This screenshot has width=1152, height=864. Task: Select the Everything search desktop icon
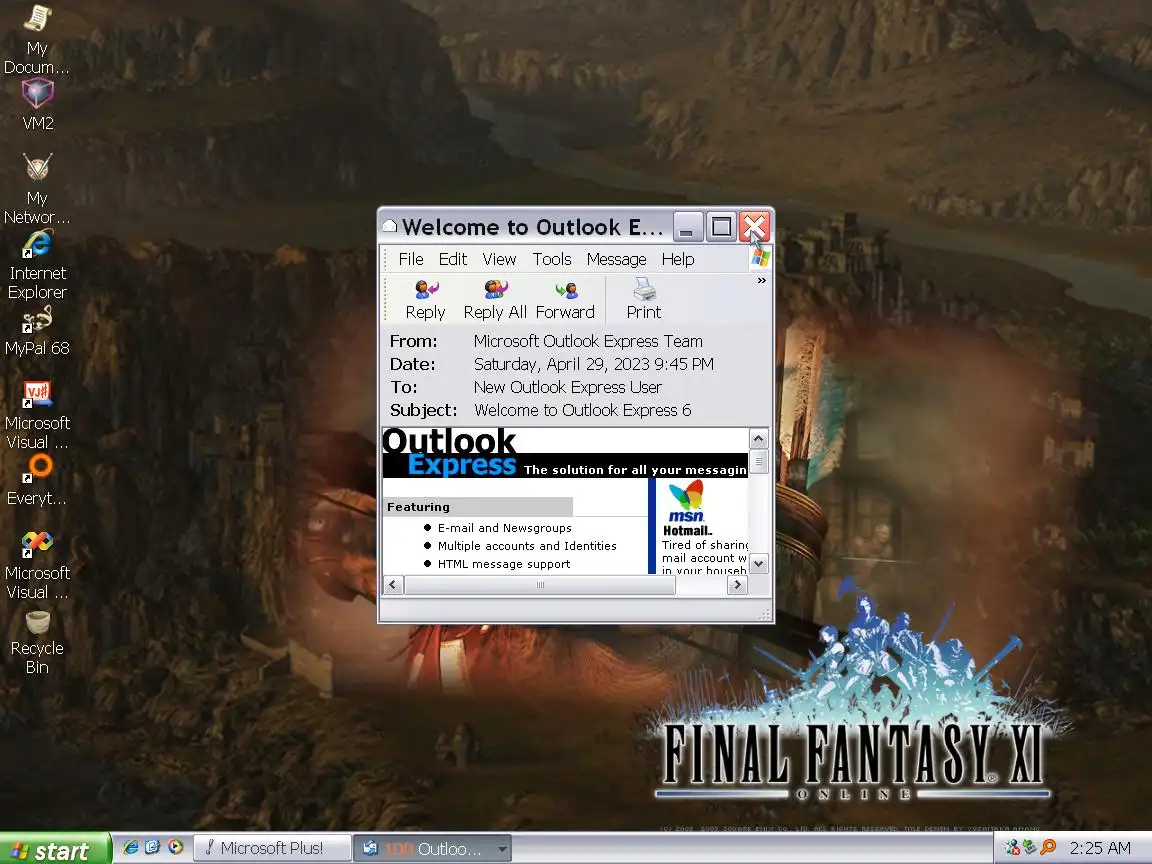coord(37,481)
